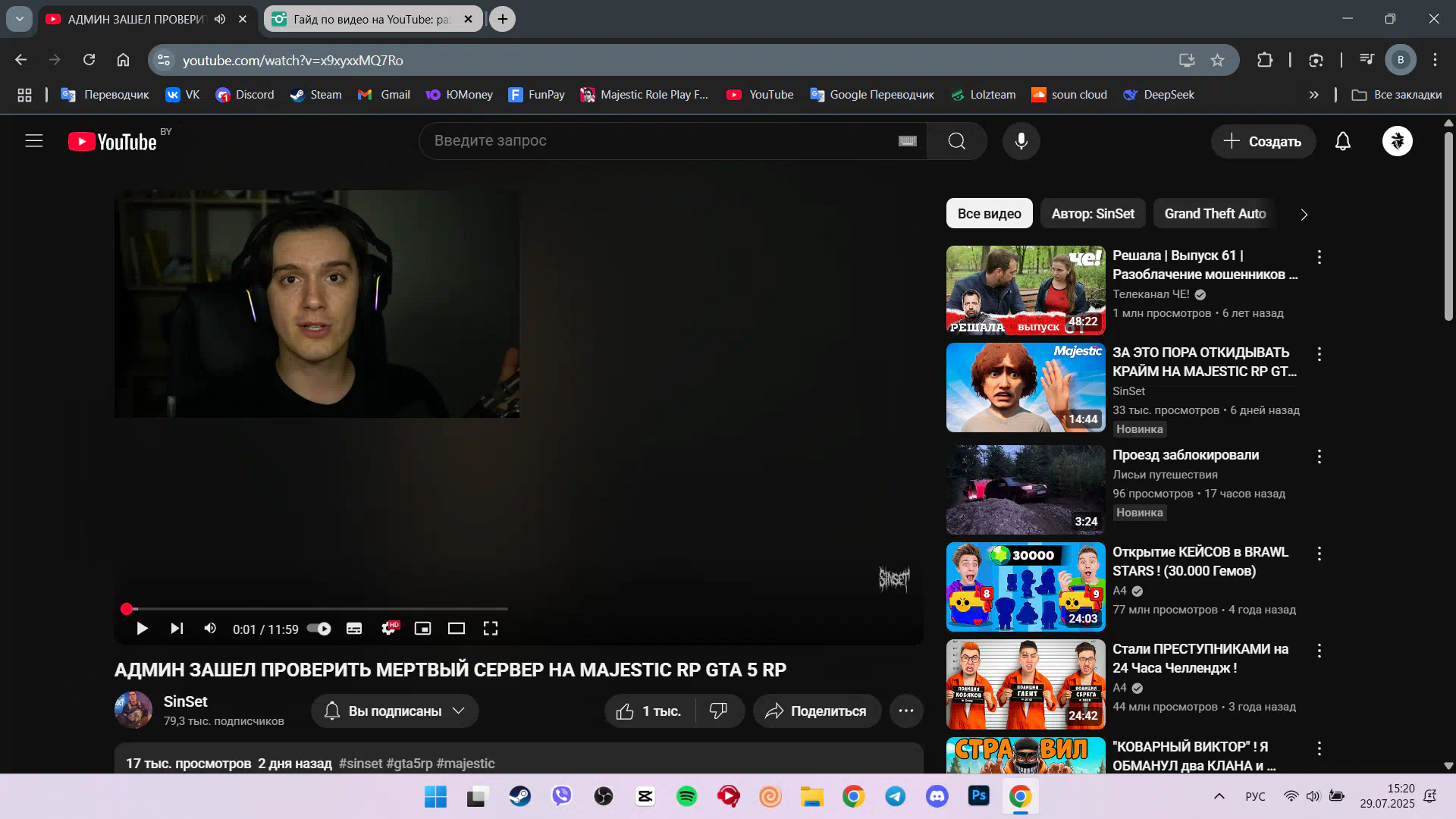Bookmark this page with the star

1217,60
